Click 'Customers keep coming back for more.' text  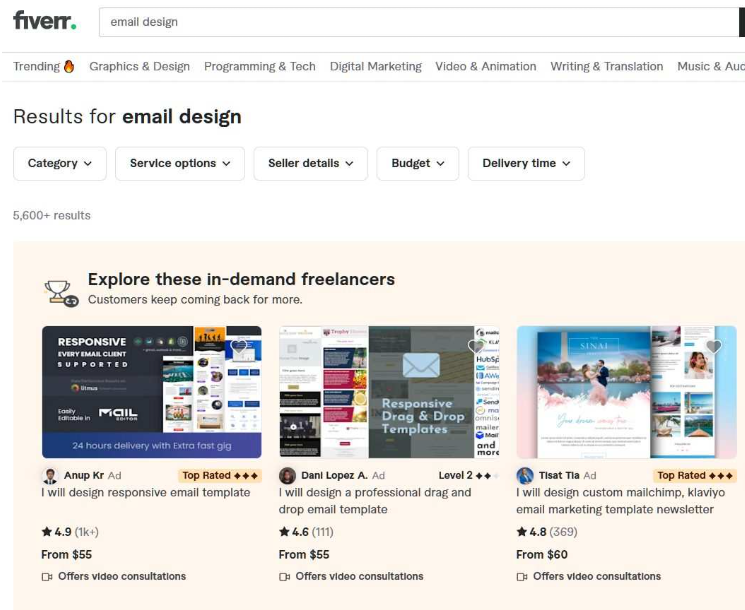click(x=195, y=300)
